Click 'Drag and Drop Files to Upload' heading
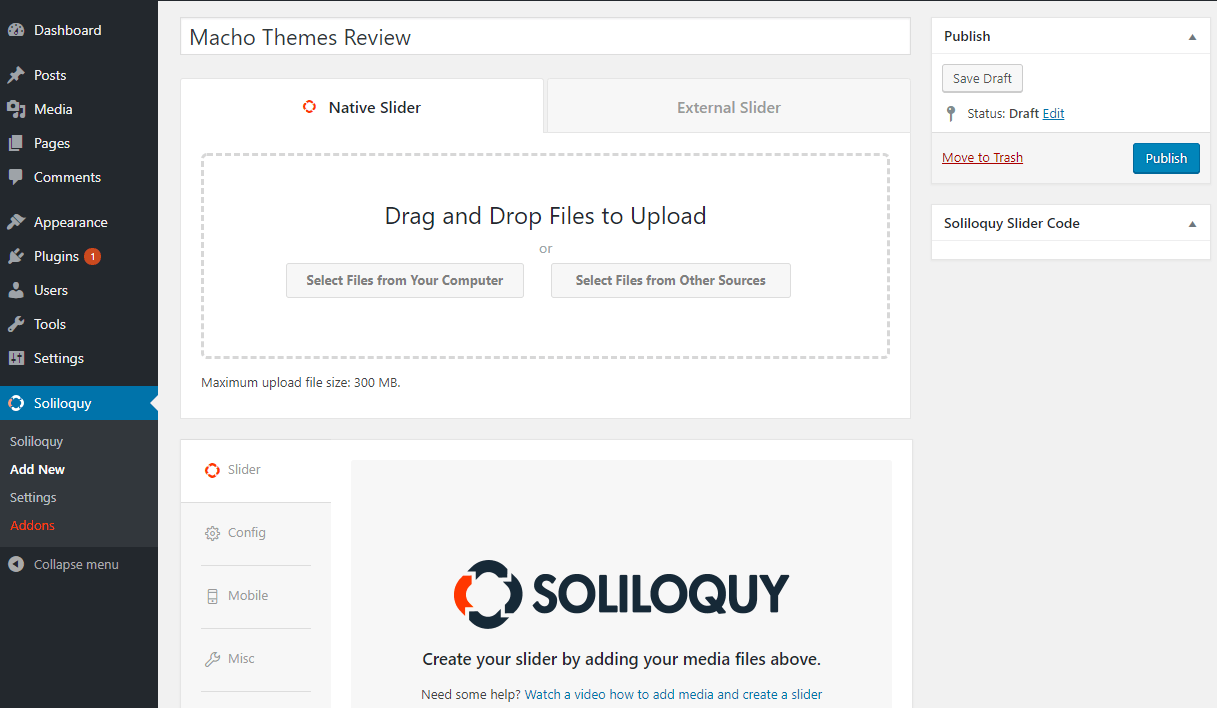The image size is (1217, 708). [x=545, y=216]
